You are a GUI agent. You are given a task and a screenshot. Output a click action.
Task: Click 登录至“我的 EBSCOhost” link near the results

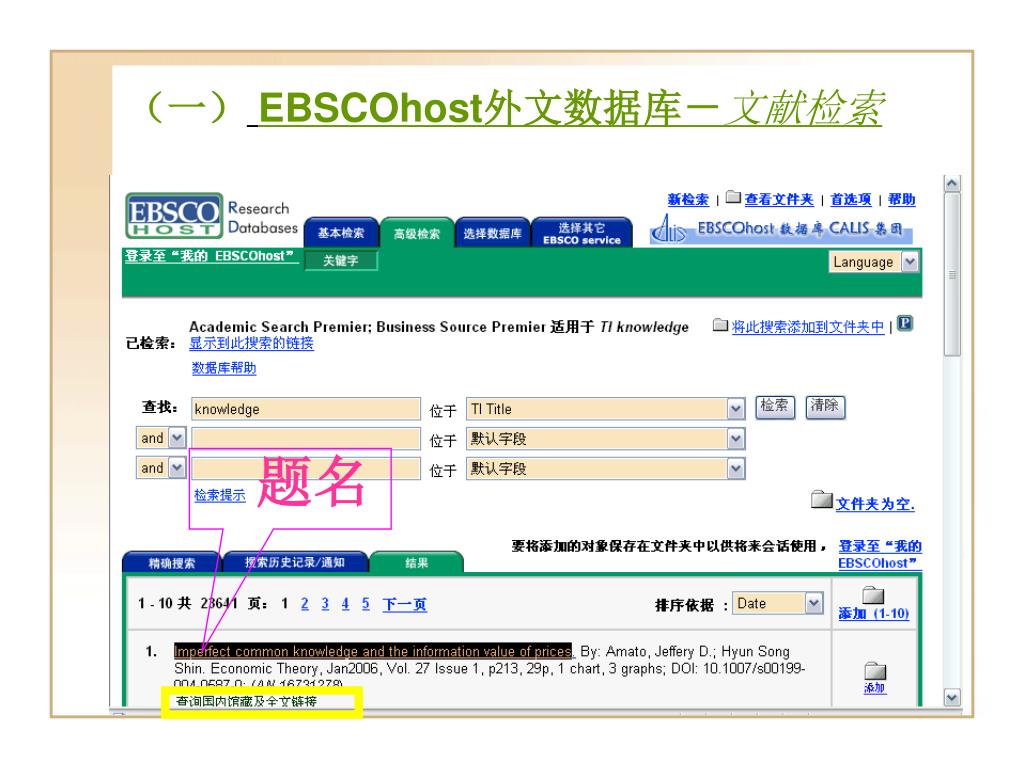click(879, 554)
